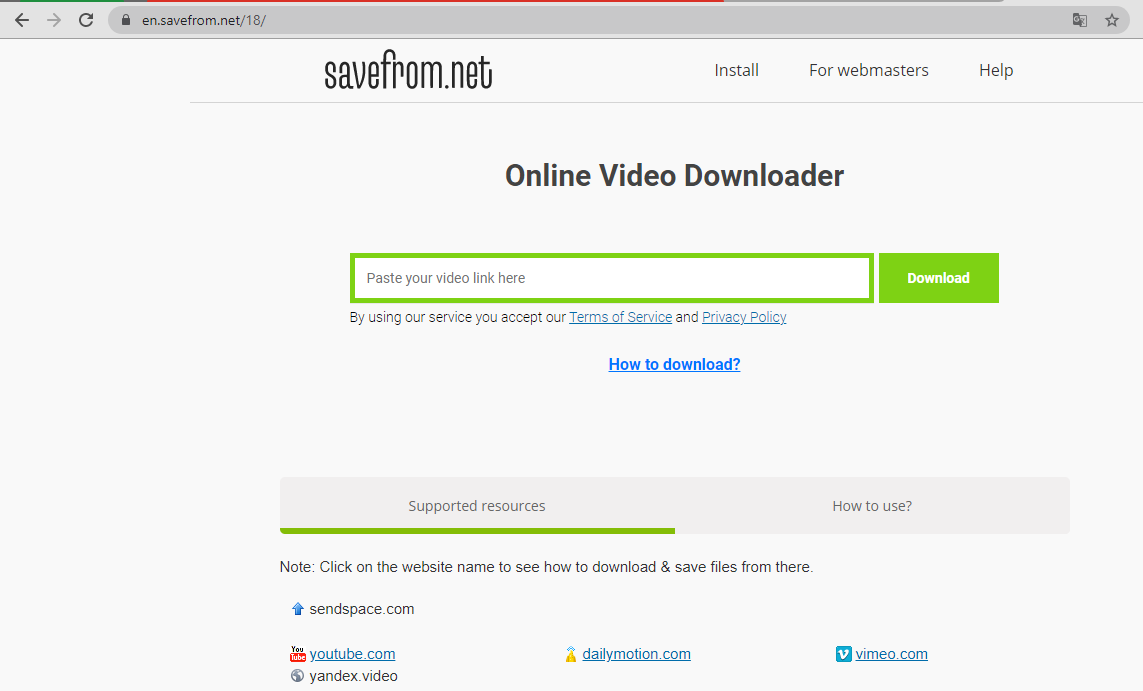Open the vimeo.com link
Image resolution: width=1143 pixels, height=691 pixels.
(892, 654)
